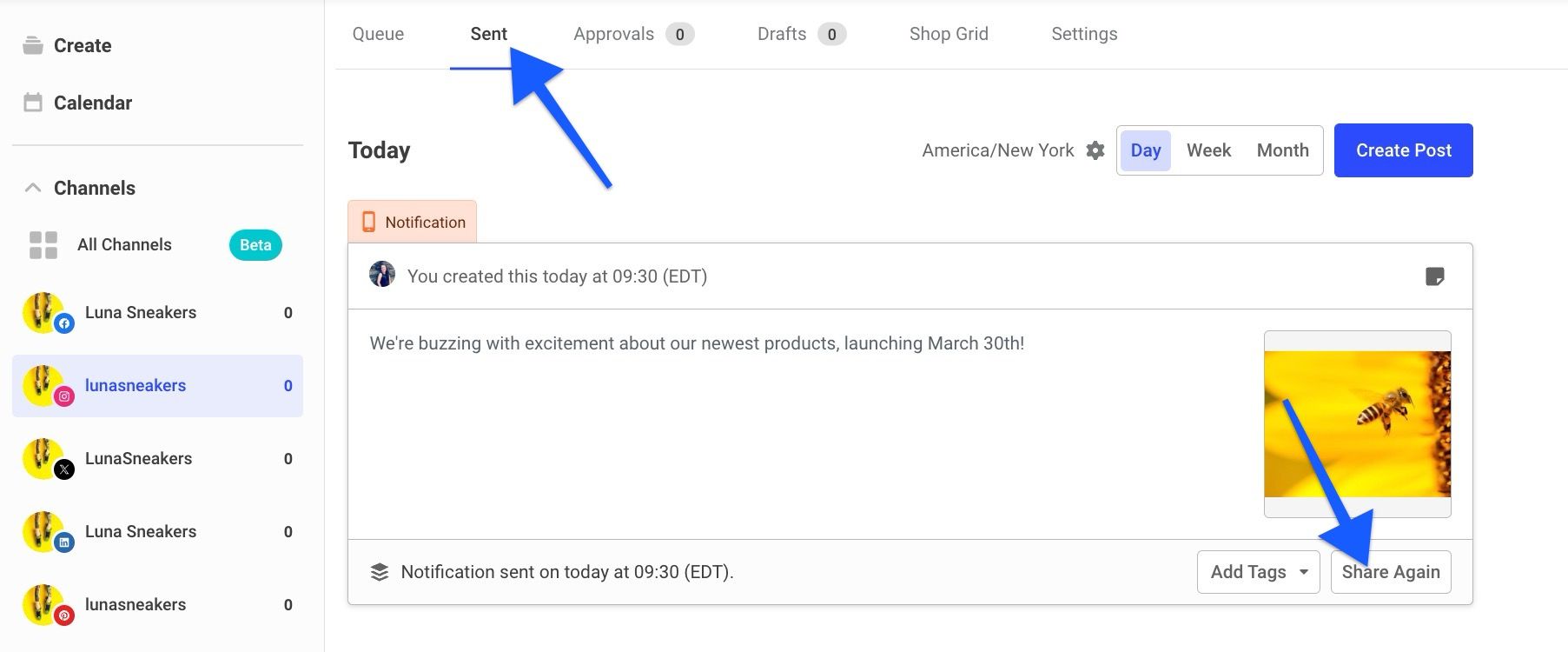Click the Share Again button
This screenshot has width=1568, height=652.
[1391, 571]
